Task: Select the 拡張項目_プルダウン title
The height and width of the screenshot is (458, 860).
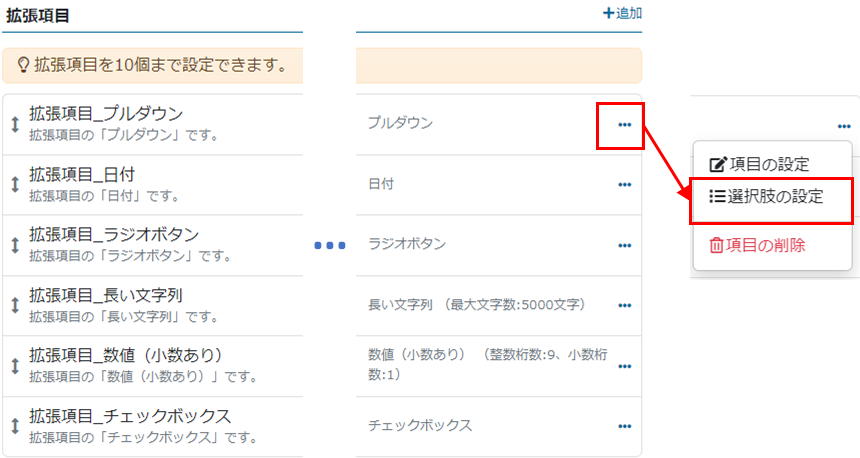Action: (106, 114)
